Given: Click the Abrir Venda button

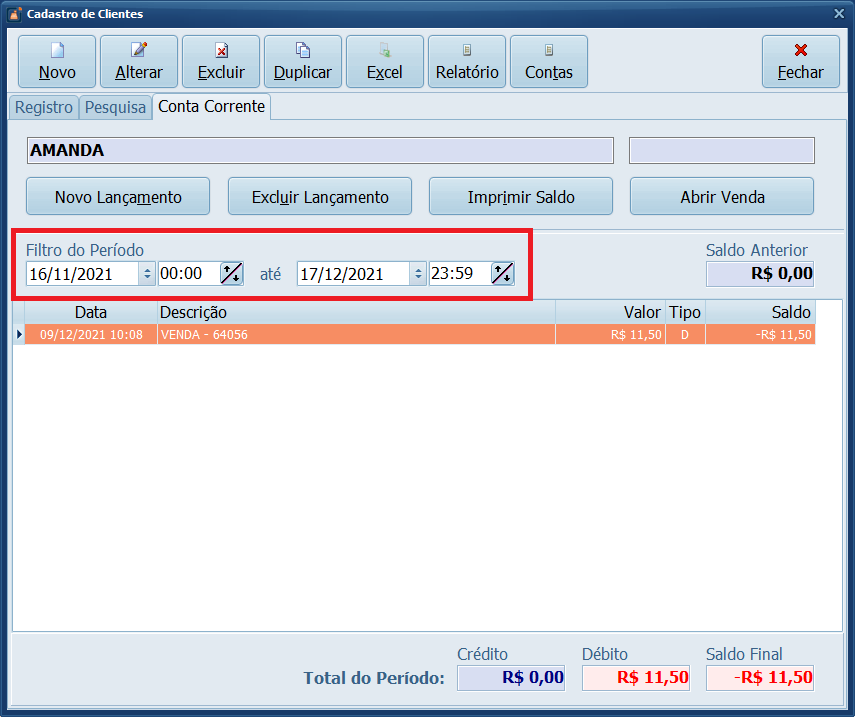Looking at the screenshot, I should (x=722, y=197).
